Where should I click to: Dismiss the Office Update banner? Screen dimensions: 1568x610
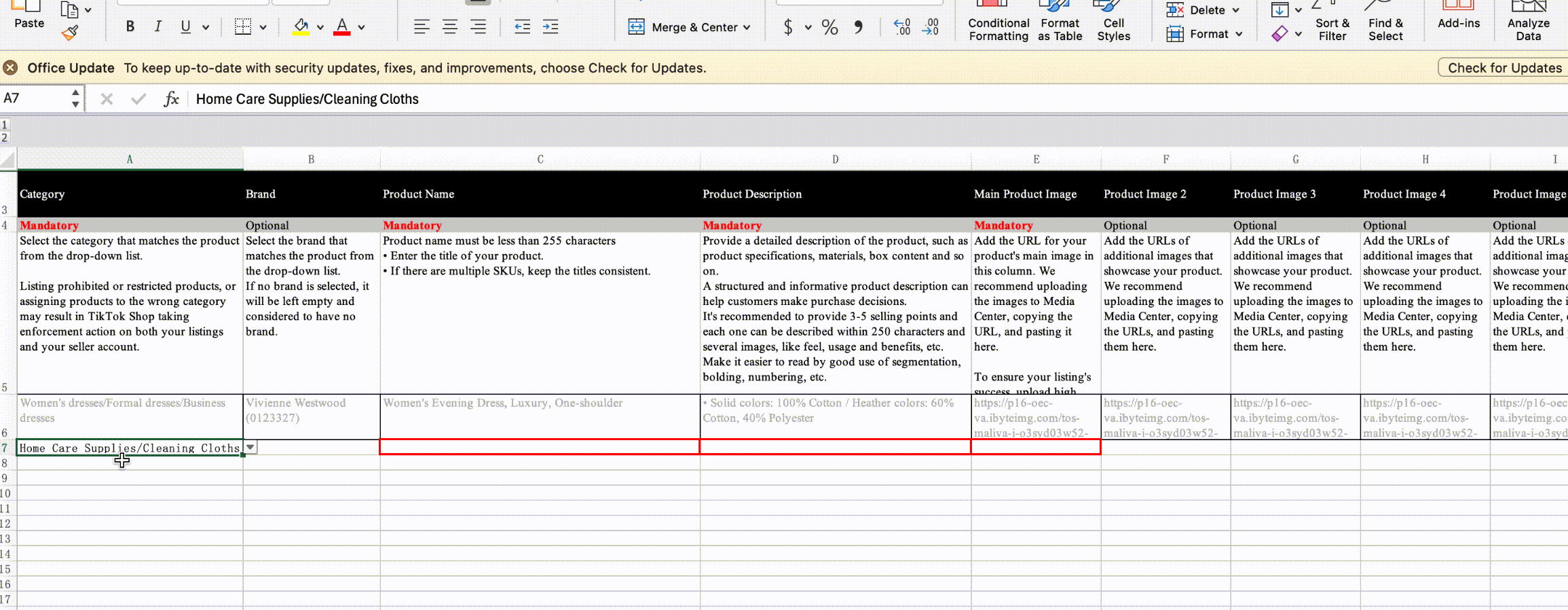[x=10, y=68]
